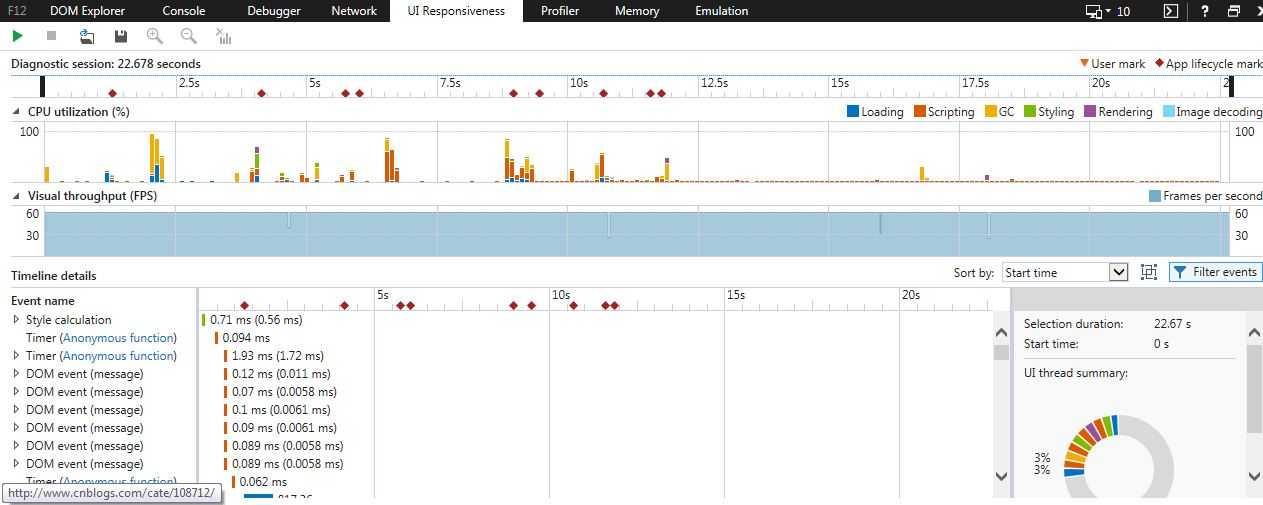Expand the DOM event (message) row with 0.12 ms

pyautogui.click(x=16, y=374)
